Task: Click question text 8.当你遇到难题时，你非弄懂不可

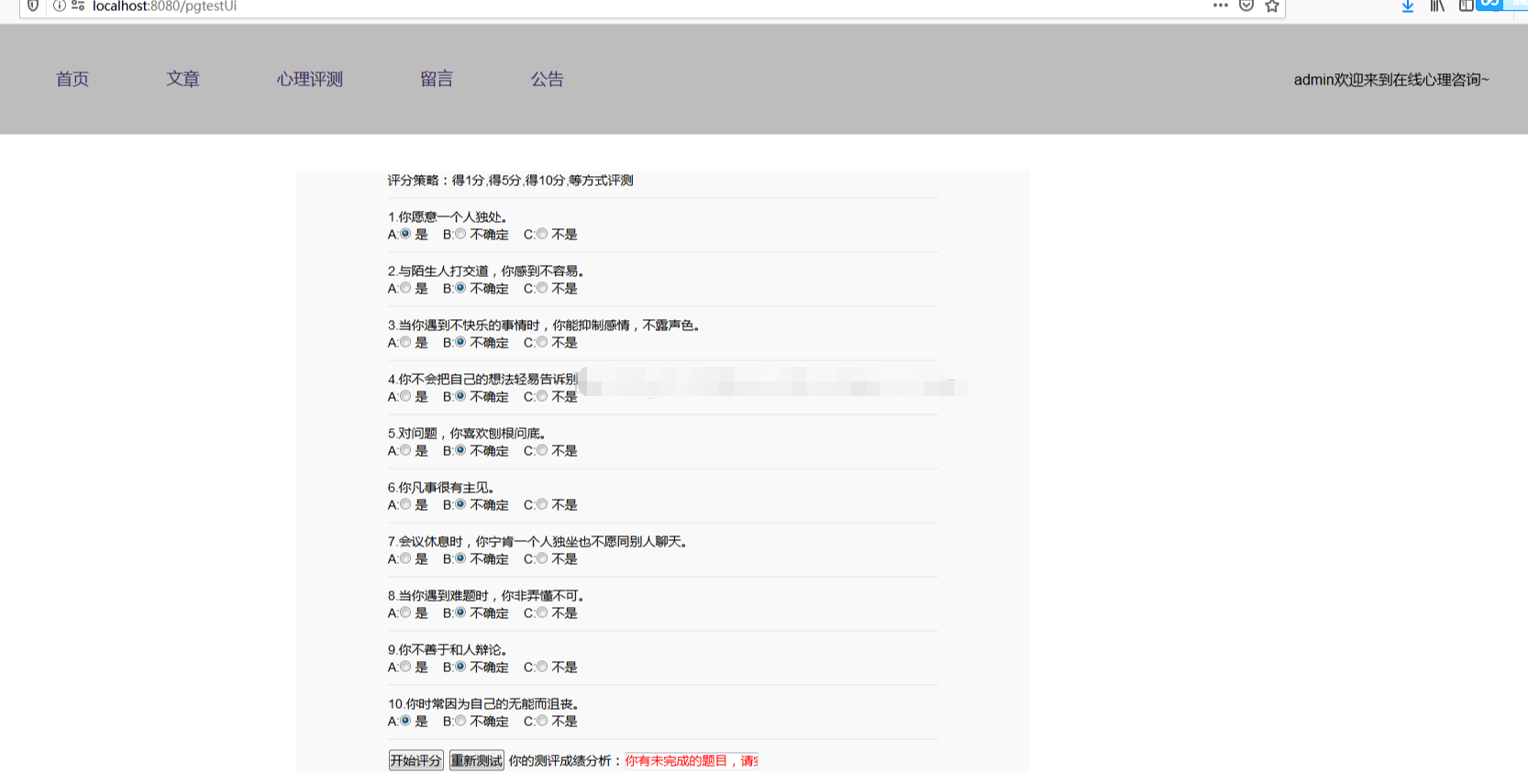Action: tap(486, 596)
